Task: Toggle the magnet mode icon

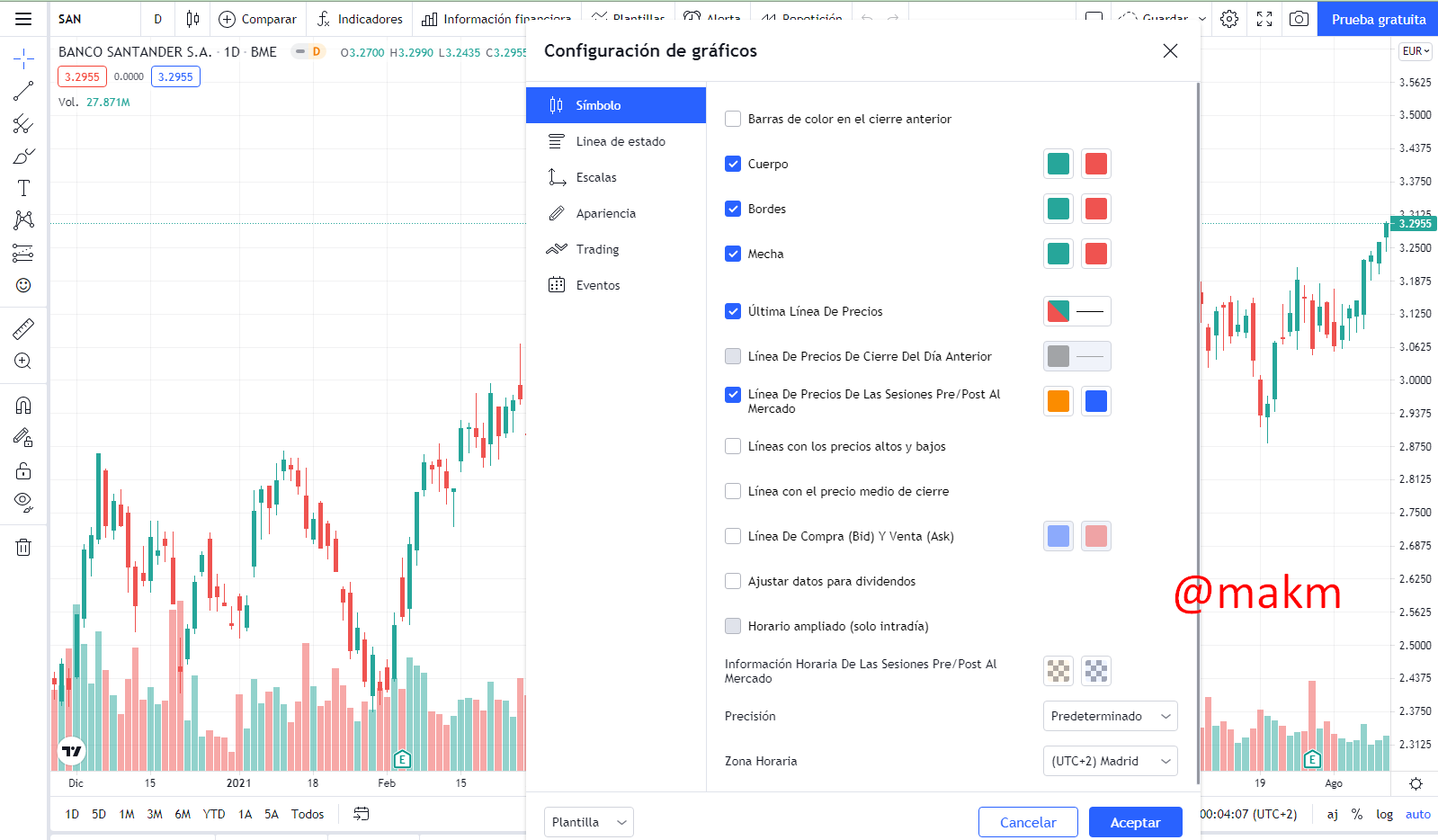Action: coord(23,405)
